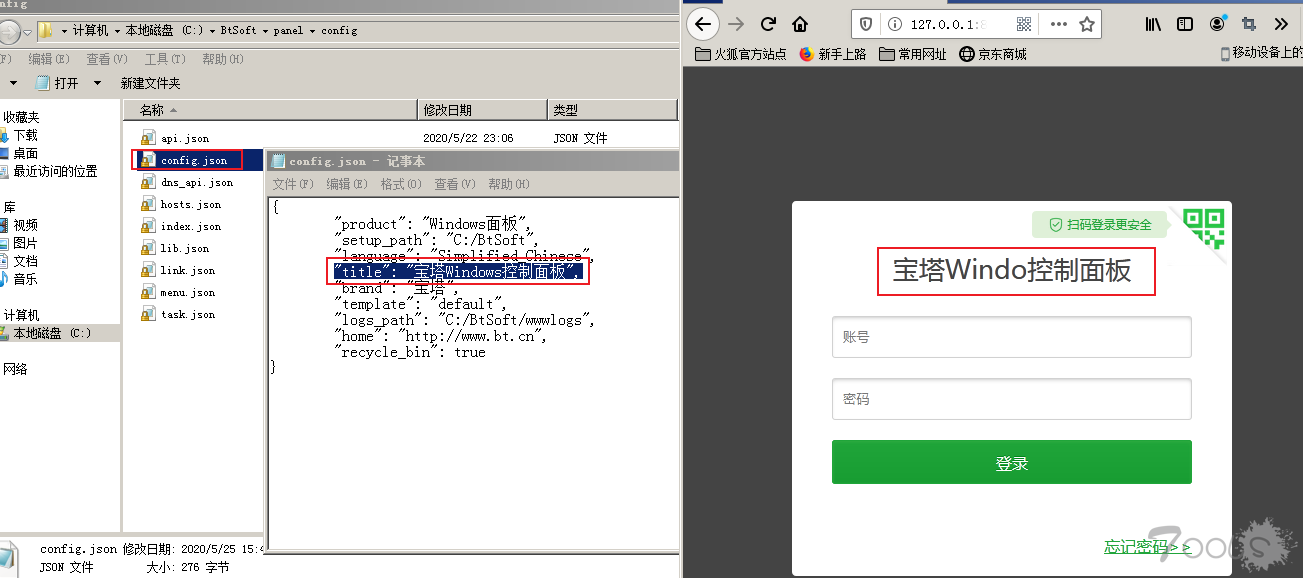Open Notepad 编辑(E) menu
Image resolution: width=1303 pixels, height=578 pixels.
[x=347, y=184]
